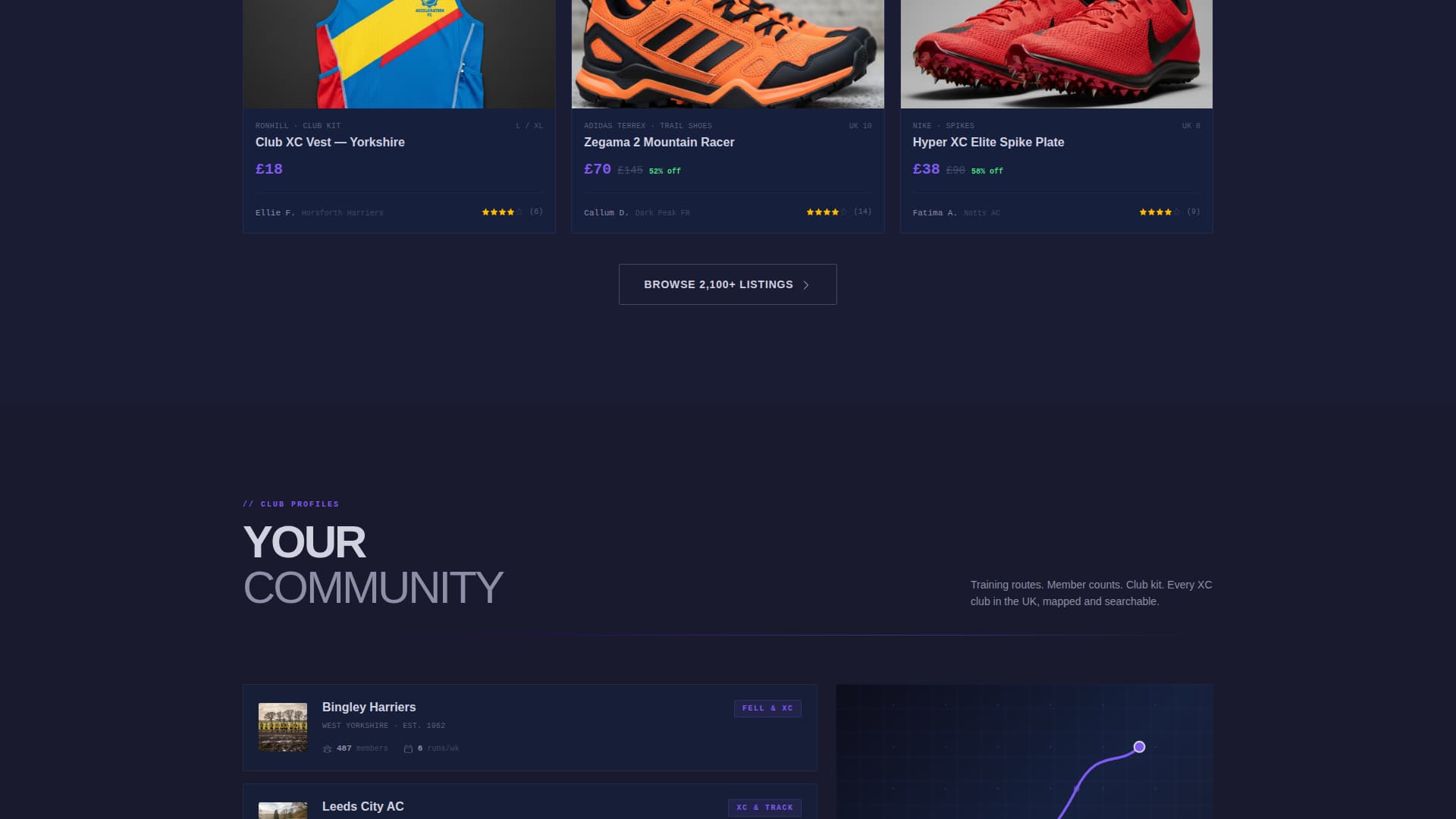
Task: Click the arrow in the Browse Listings button
Action: (806, 285)
